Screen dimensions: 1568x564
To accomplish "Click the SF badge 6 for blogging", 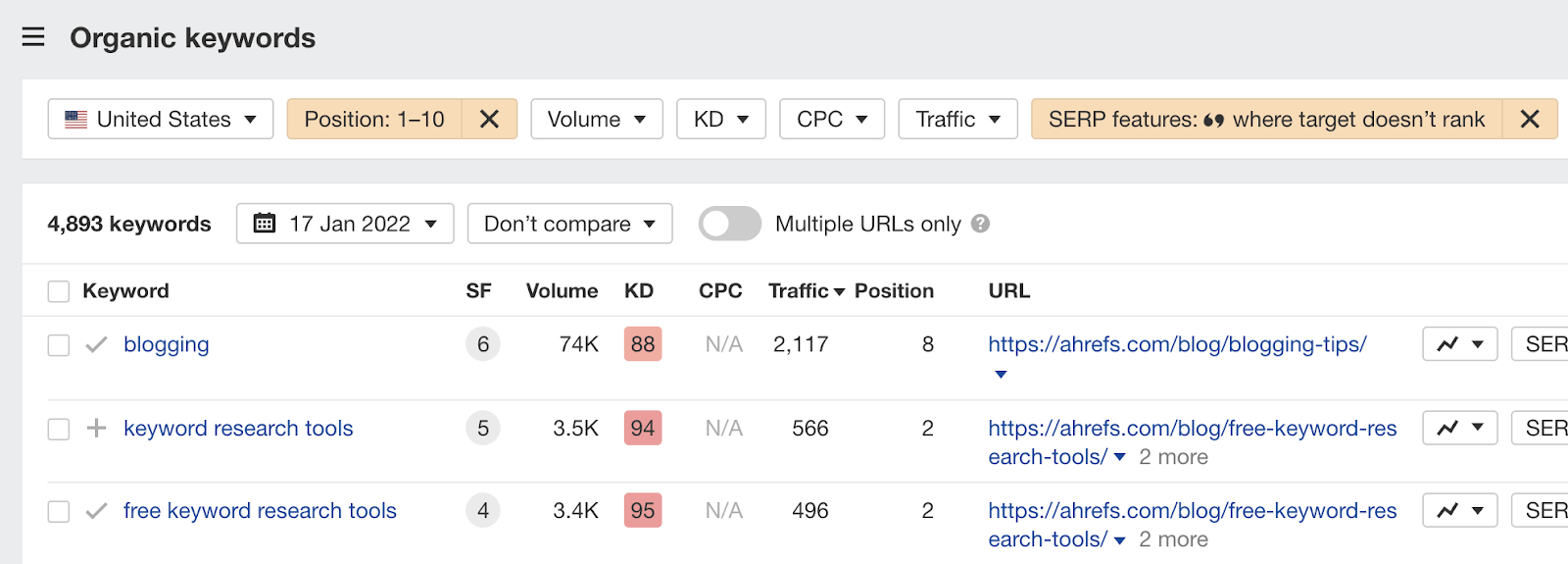I will coord(483,344).
